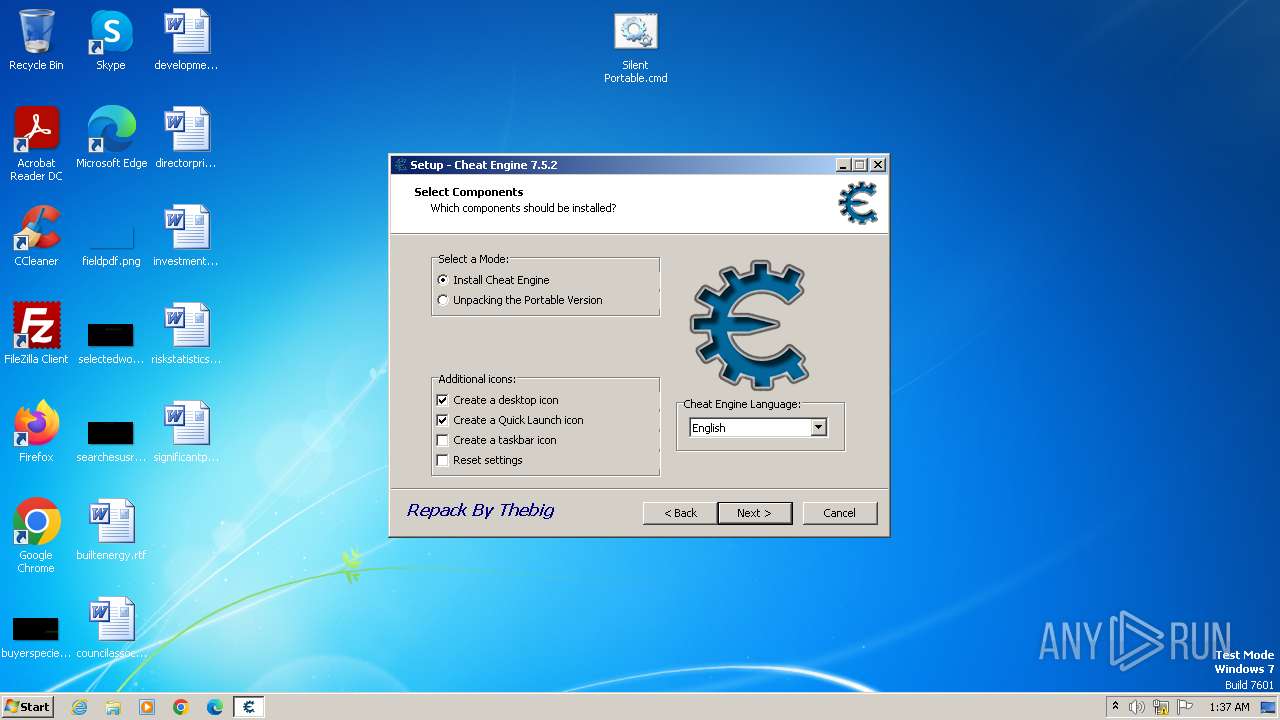Uncheck Create a desktop icon

tap(498, 400)
